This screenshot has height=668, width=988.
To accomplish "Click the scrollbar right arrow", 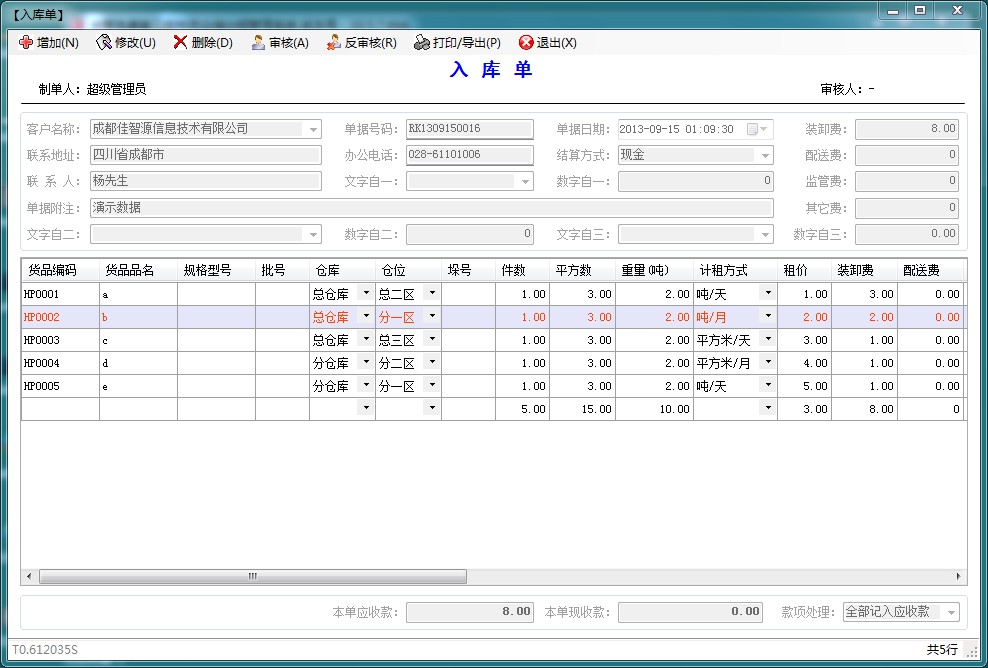I will pyautogui.click(x=960, y=577).
